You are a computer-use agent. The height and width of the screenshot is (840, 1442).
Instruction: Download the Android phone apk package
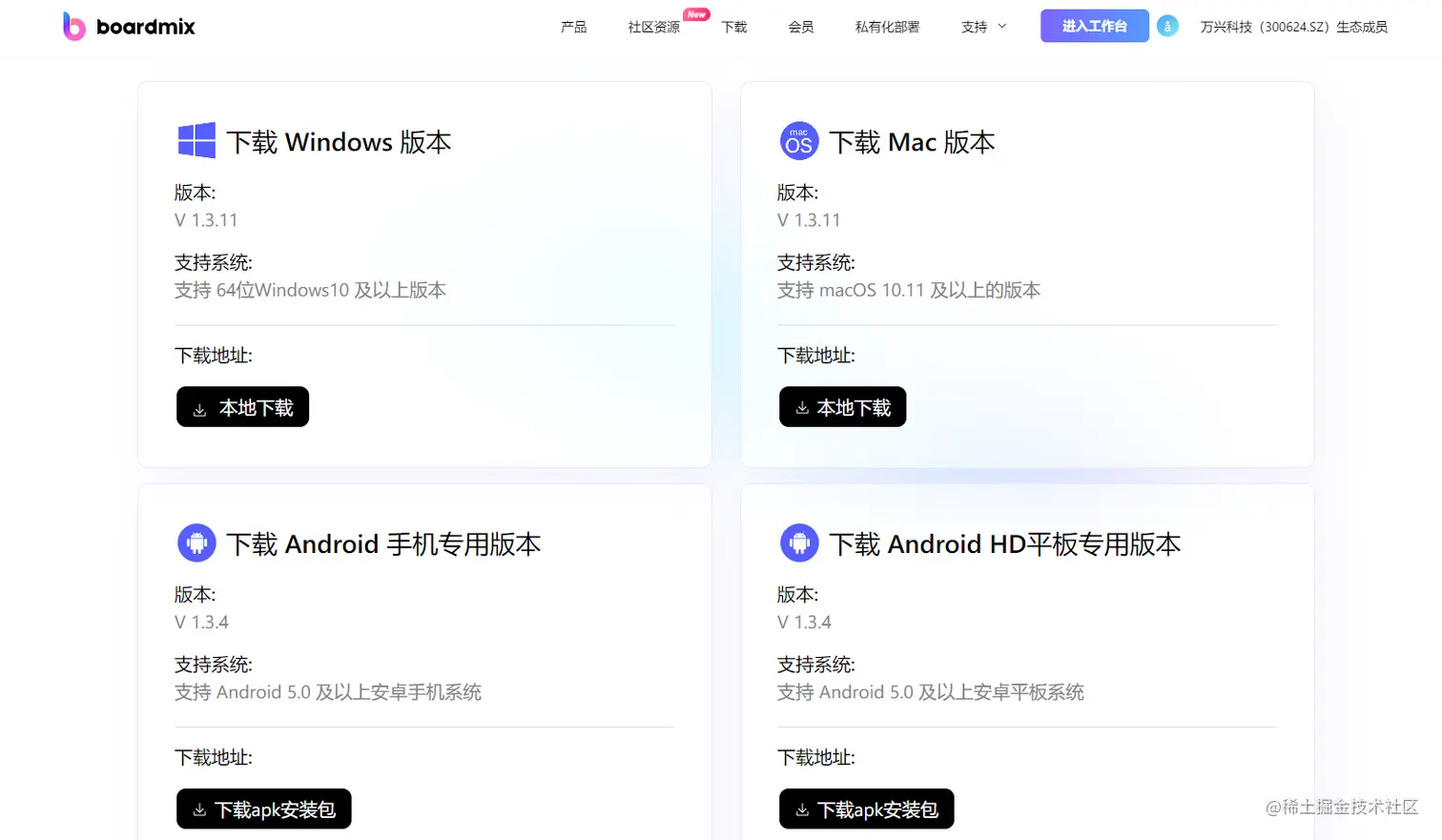[263, 809]
